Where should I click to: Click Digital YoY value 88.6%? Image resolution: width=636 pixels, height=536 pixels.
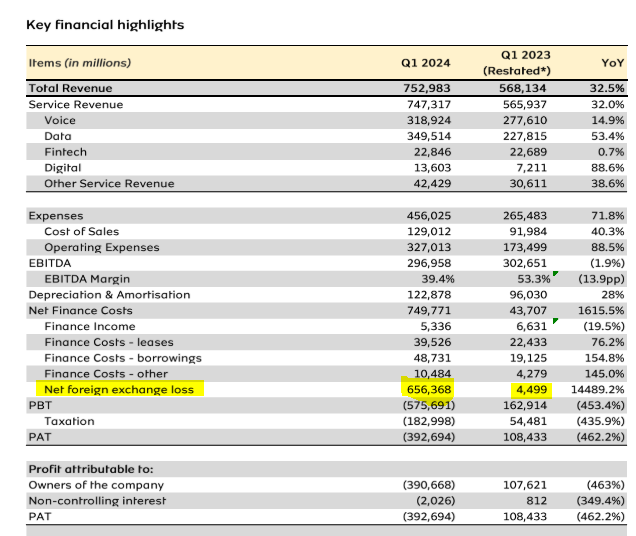(608, 168)
